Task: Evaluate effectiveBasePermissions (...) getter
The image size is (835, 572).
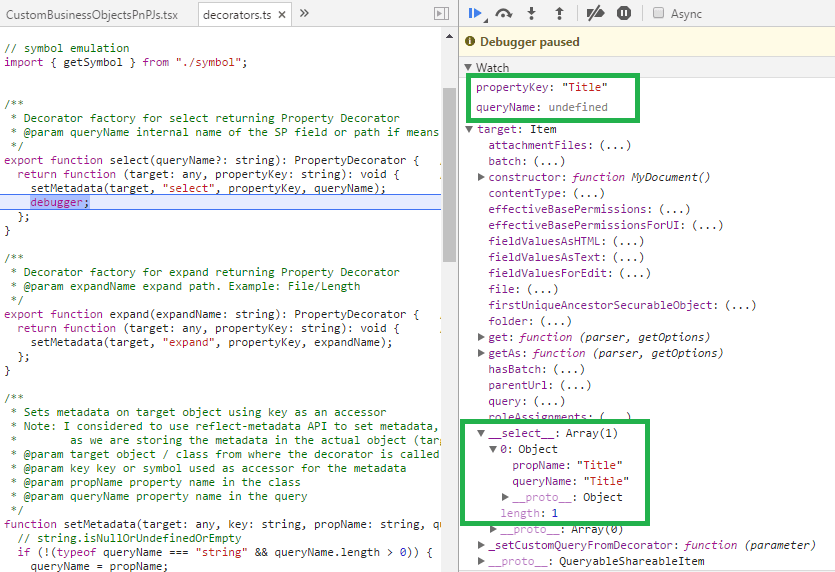Action: [674, 209]
